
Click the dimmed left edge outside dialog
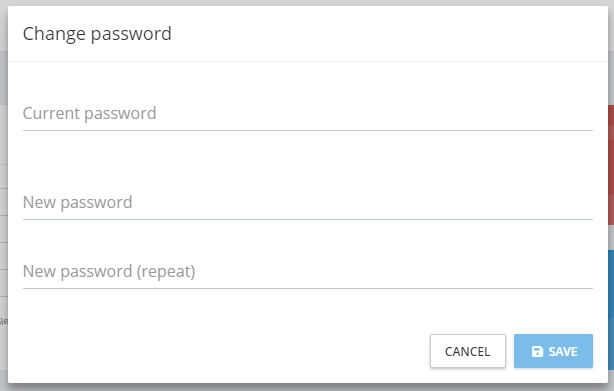point(4,196)
